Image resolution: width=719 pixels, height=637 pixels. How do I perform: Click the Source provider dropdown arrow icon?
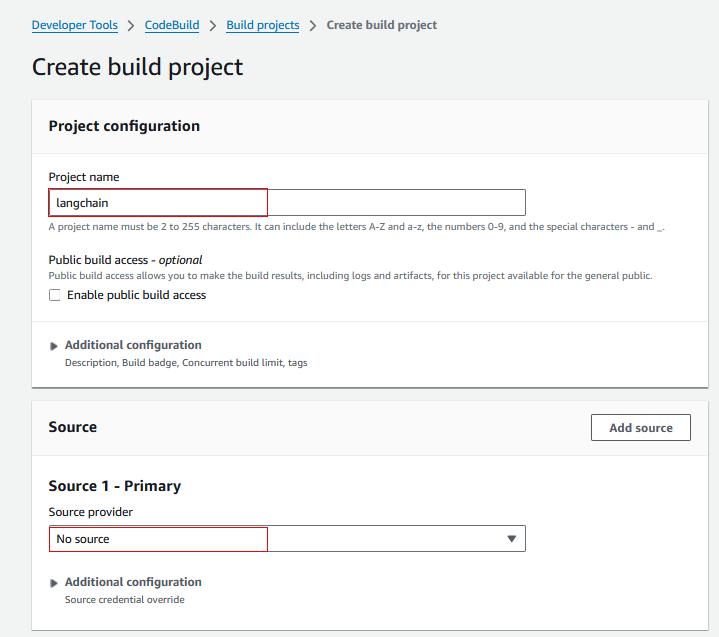(511, 539)
